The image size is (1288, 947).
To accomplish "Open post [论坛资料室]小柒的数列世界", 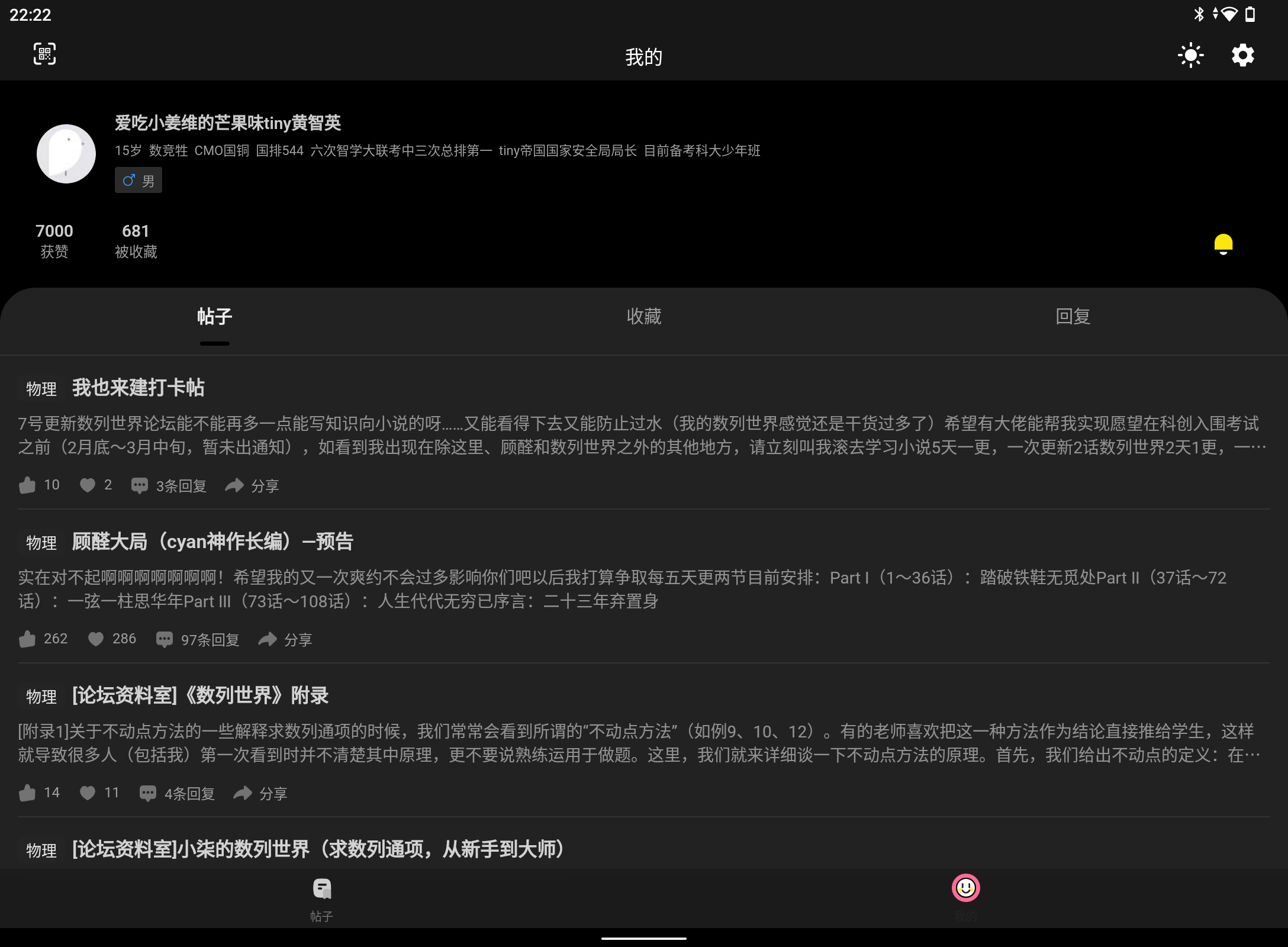I will (x=318, y=849).
